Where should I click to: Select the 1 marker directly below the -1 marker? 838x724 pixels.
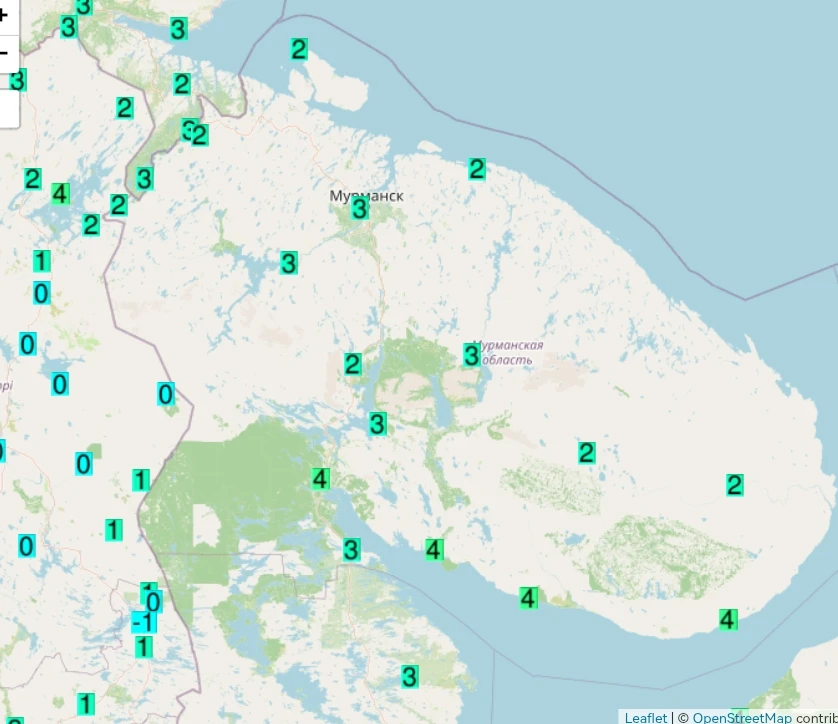click(x=142, y=647)
